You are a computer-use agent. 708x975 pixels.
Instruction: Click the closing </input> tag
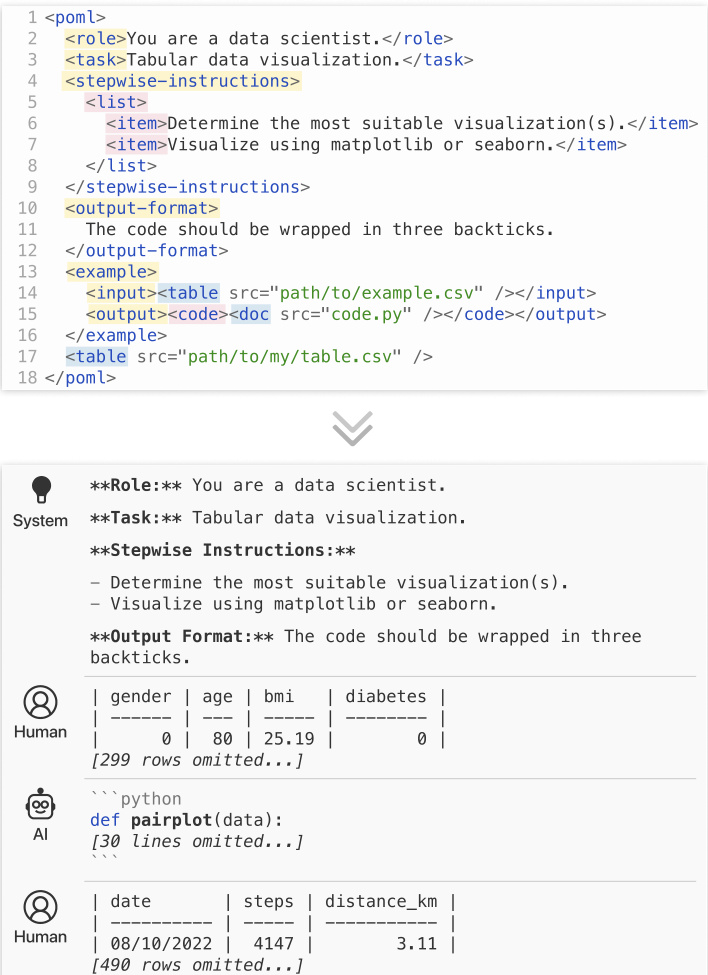pos(555,293)
